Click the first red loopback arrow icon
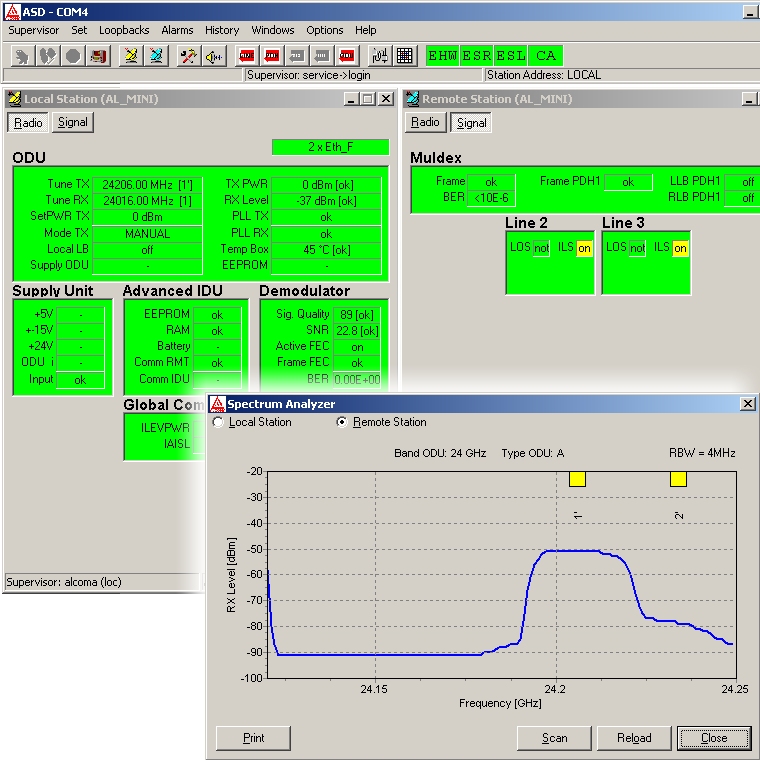The height and width of the screenshot is (760, 760). tap(247, 56)
